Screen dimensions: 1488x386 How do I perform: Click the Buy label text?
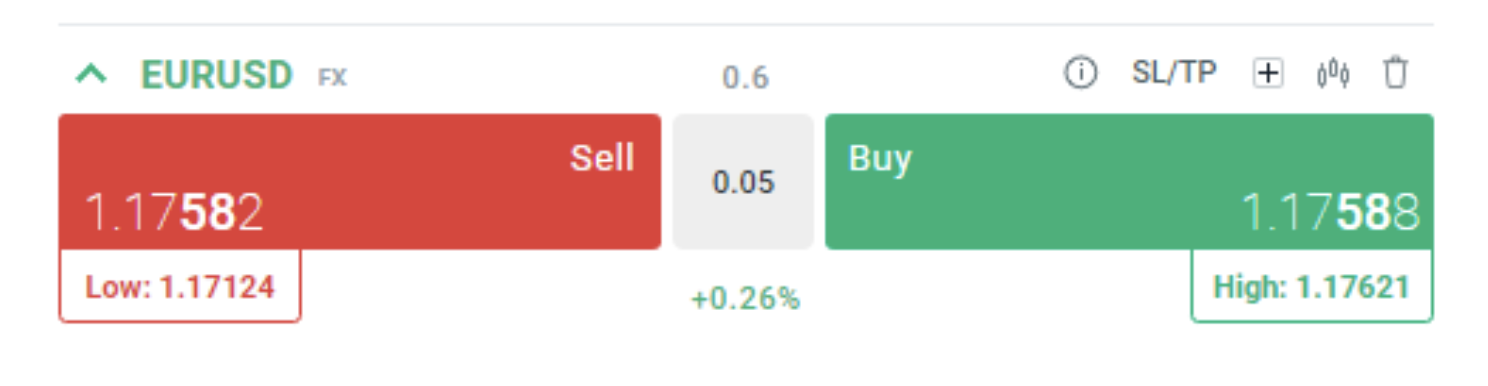click(x=880, y=158)
